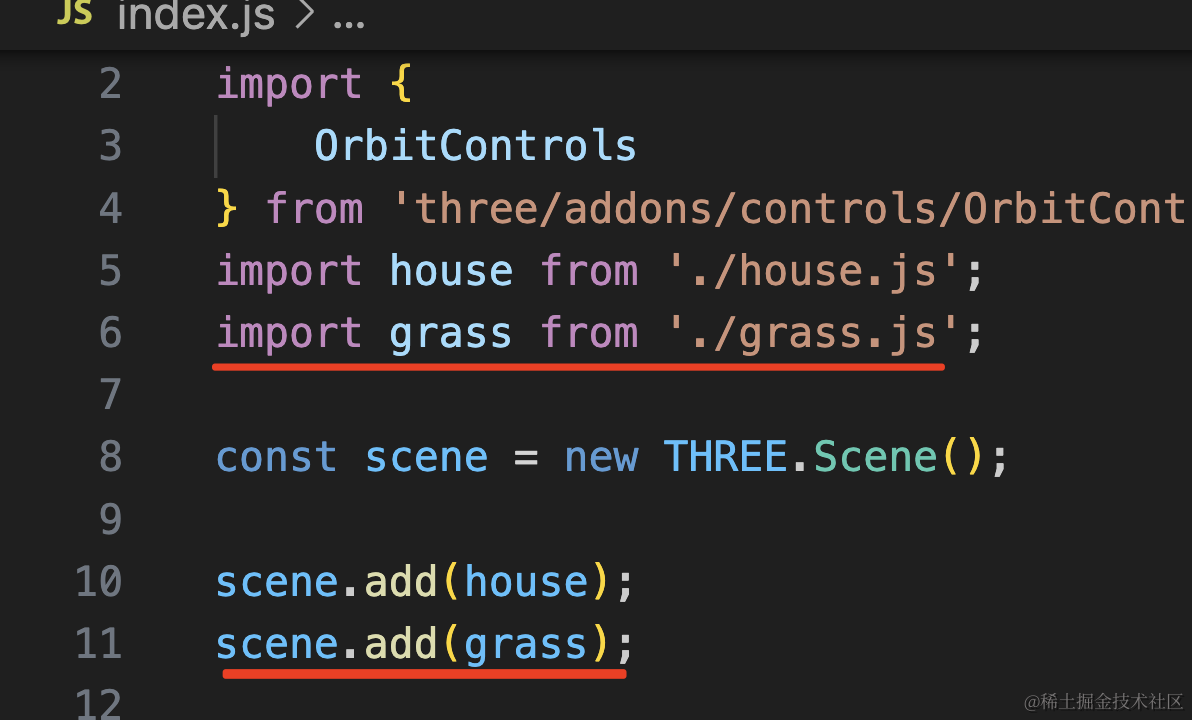Click the const keyword on line 8
Image resolution: width=1192 pixels, height=720 pixels.
276,458
